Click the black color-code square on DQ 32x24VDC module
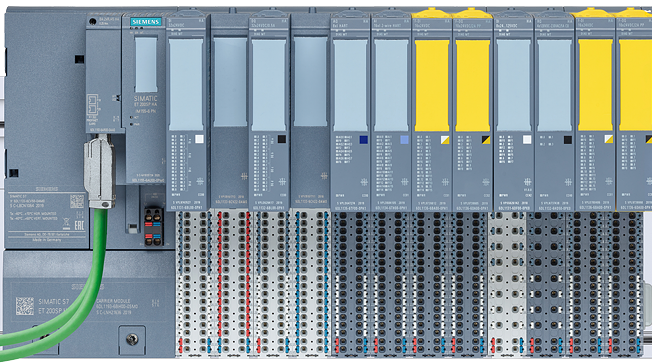 tap(282, 139)
